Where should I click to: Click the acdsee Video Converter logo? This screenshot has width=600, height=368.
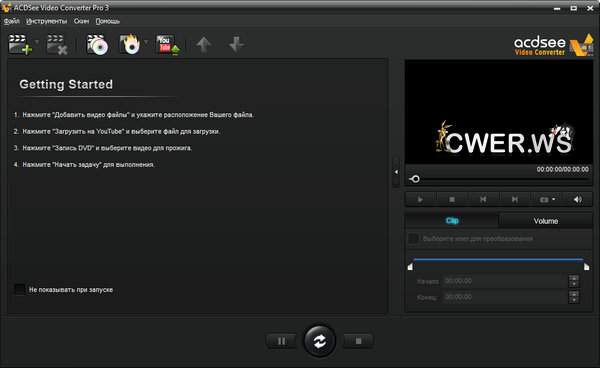pyautogui.click(x=553, y=45)
